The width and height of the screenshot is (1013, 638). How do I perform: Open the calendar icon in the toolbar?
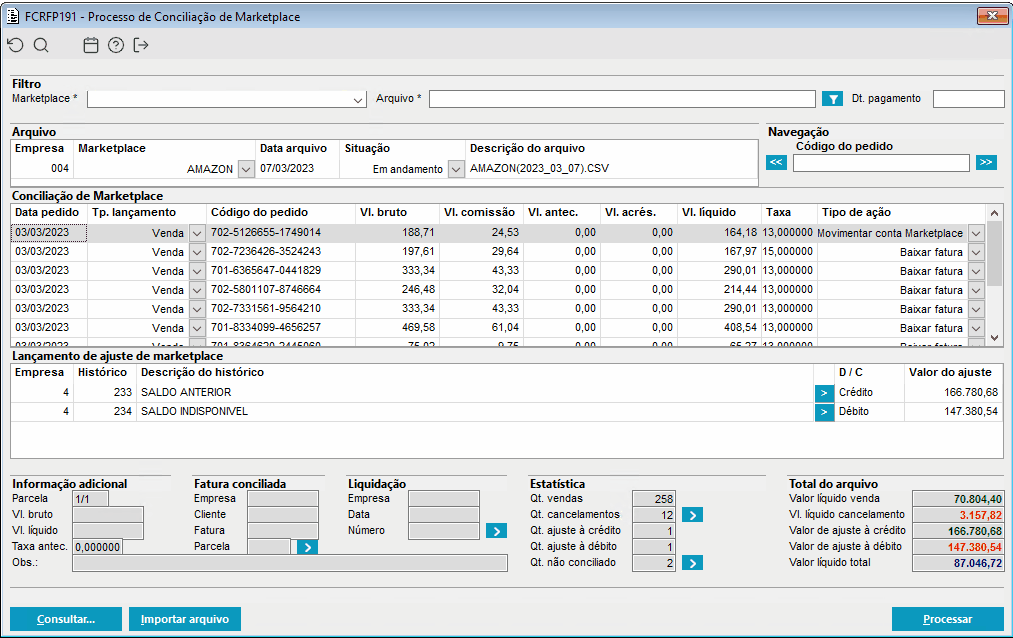pyautogui.click(x=91, y=45)
